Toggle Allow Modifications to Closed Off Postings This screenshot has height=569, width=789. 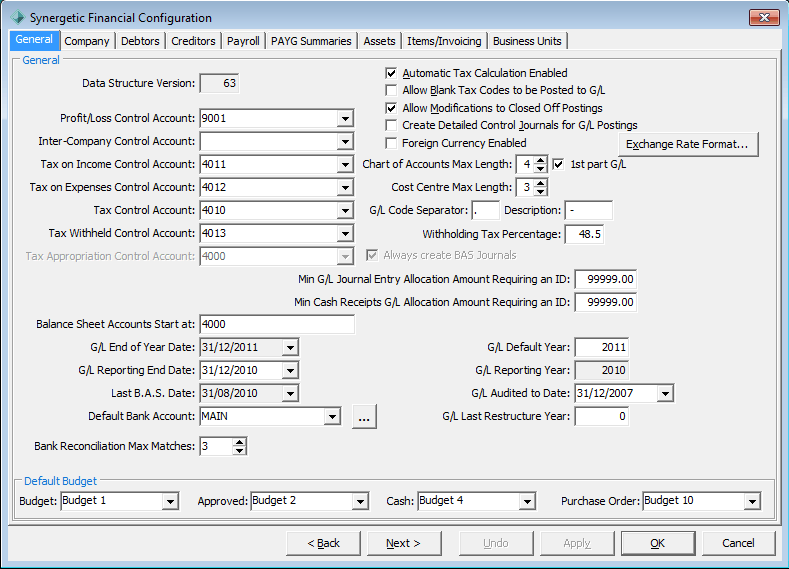[391, 108]
